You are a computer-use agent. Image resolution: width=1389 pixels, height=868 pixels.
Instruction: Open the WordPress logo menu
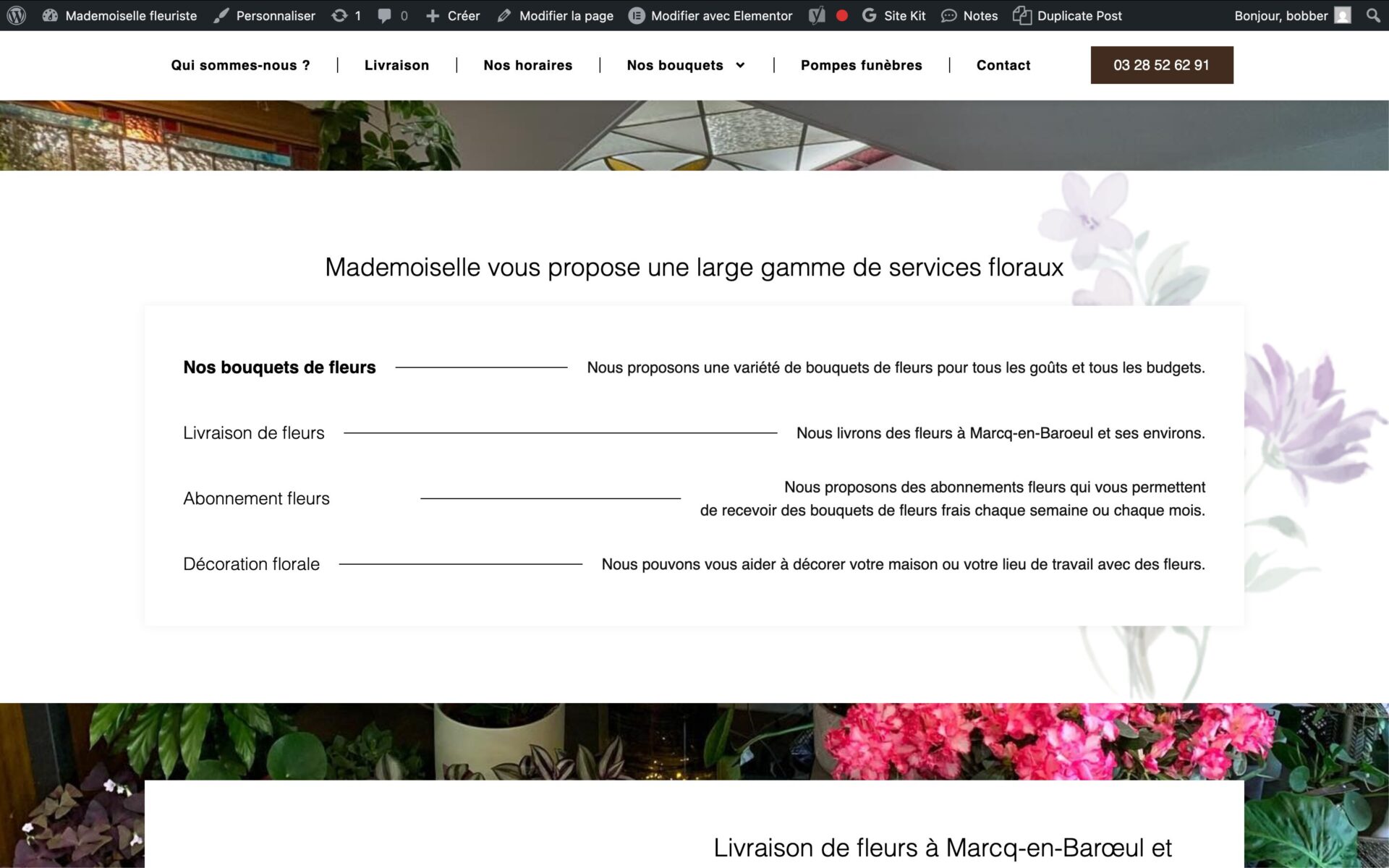(16, 15)
